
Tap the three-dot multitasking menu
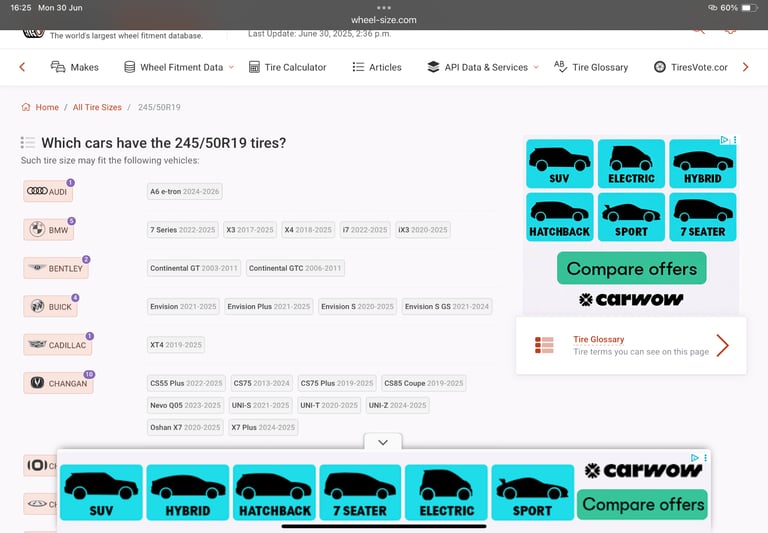(384, 7)
